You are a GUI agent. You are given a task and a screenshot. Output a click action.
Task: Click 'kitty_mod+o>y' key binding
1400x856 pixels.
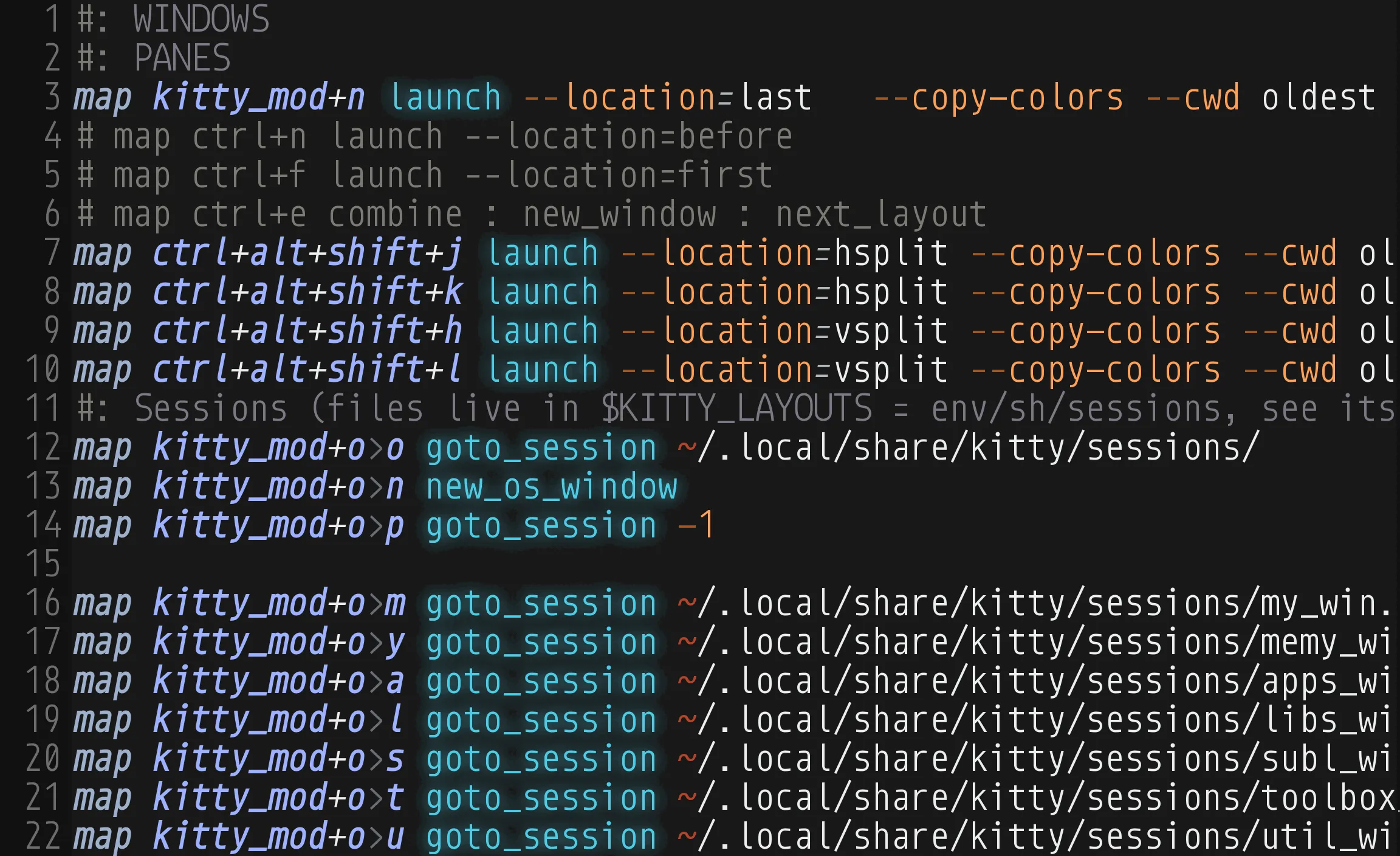pos(278,643)
